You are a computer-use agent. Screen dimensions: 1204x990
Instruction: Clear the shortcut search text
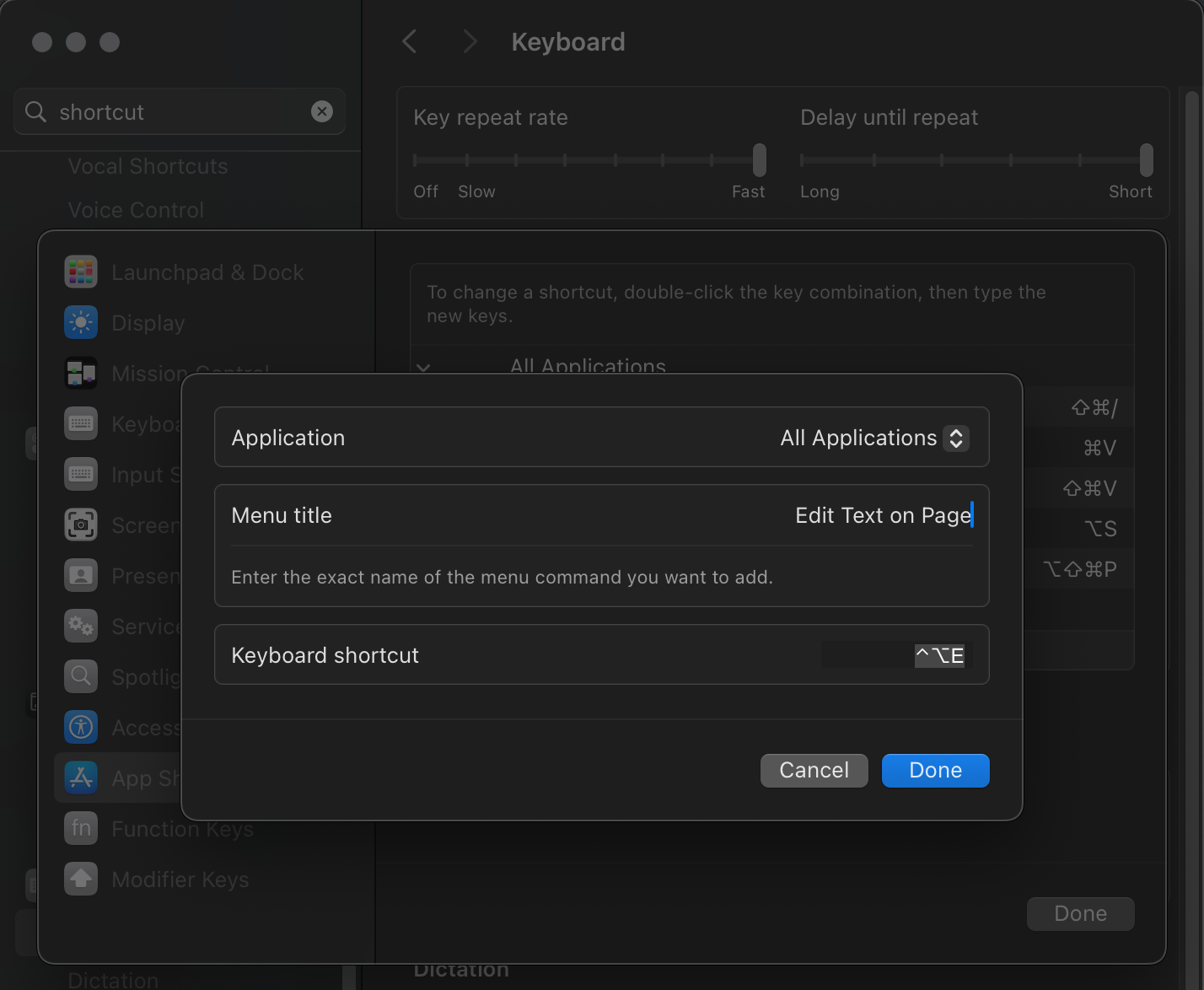coord(322,111)
